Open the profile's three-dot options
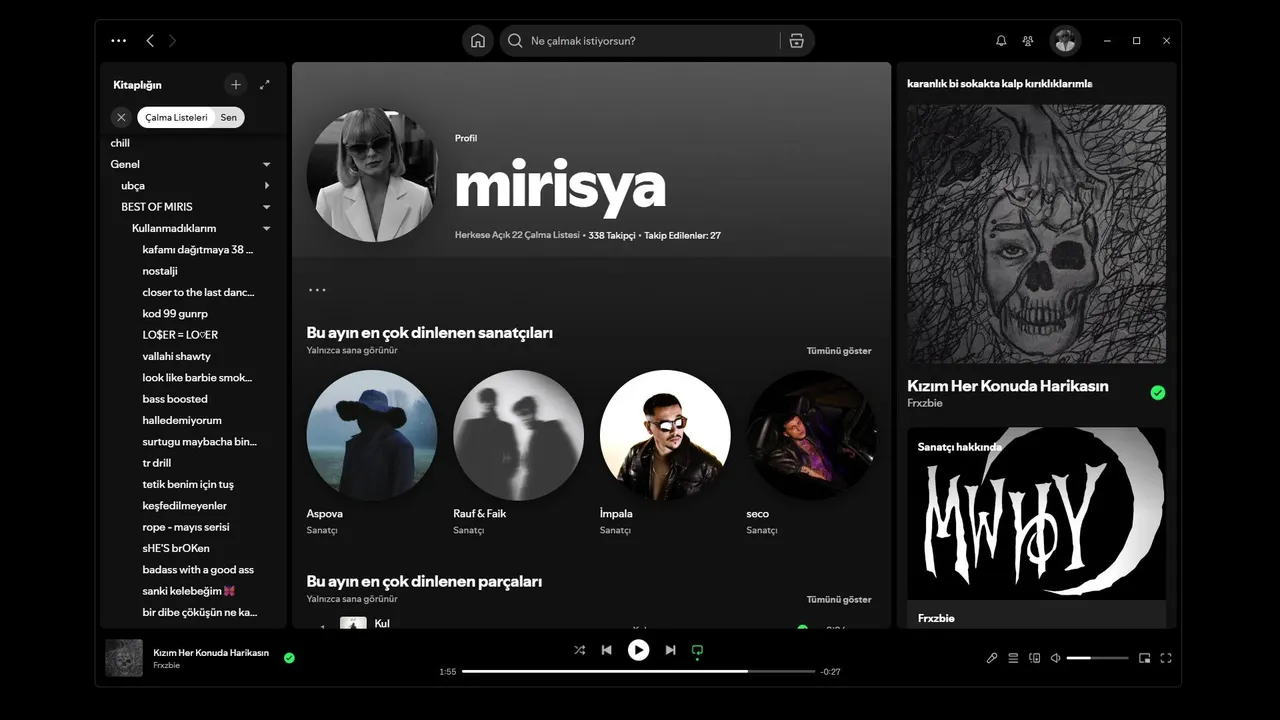The image size is (1280, 720). tap(317, 290)
